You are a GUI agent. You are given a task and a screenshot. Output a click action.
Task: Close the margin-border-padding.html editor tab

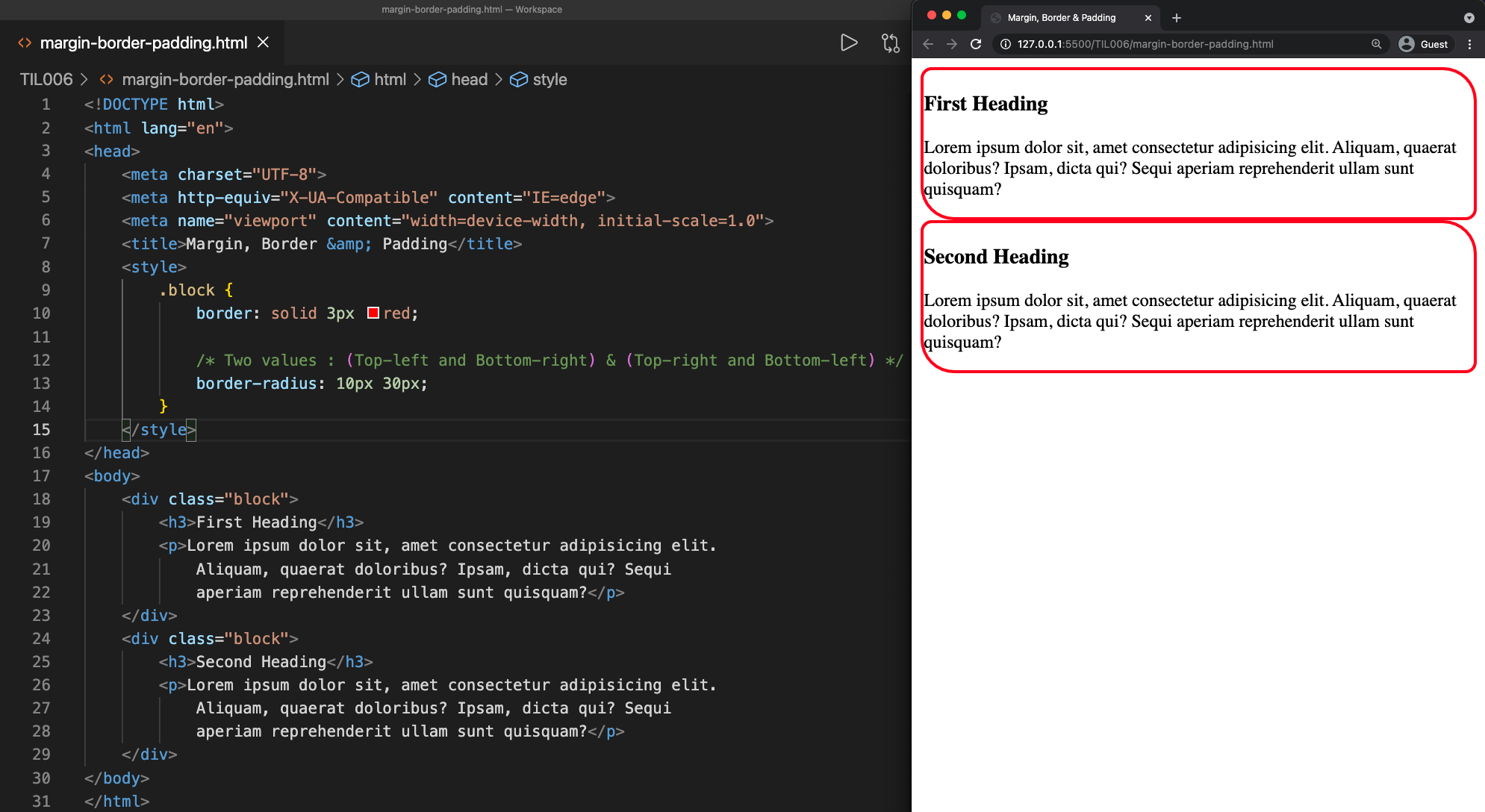coord(263,43)
